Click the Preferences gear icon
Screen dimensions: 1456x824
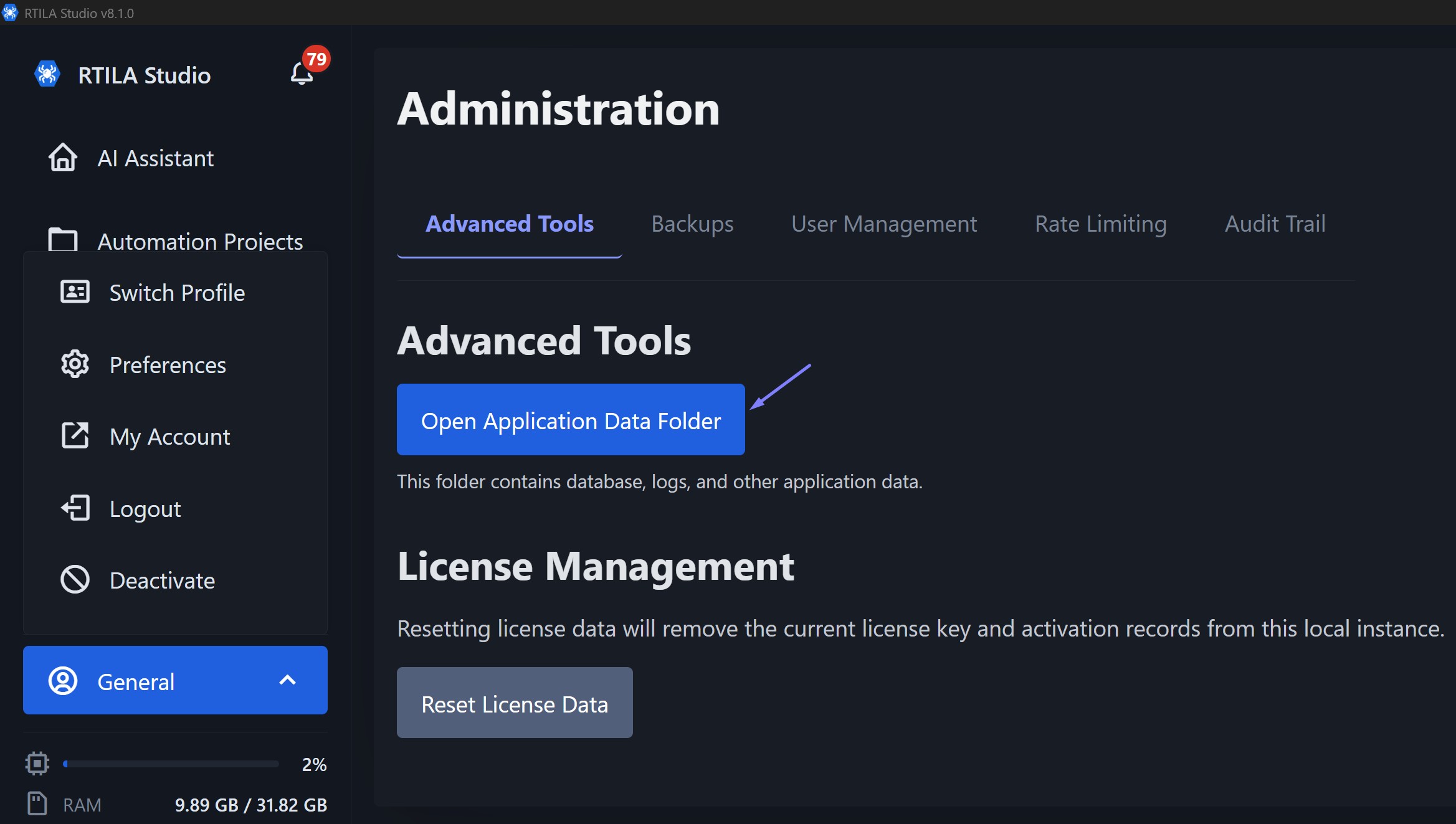75,364
